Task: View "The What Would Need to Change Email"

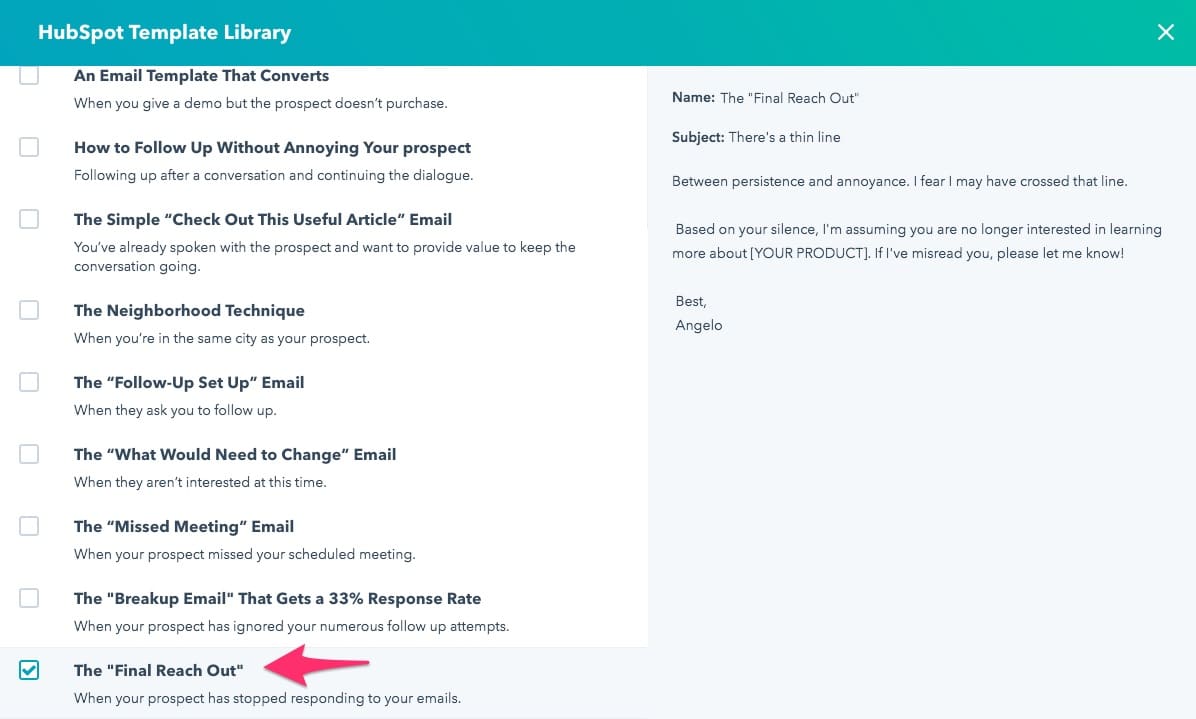Action: click(235, 453)
